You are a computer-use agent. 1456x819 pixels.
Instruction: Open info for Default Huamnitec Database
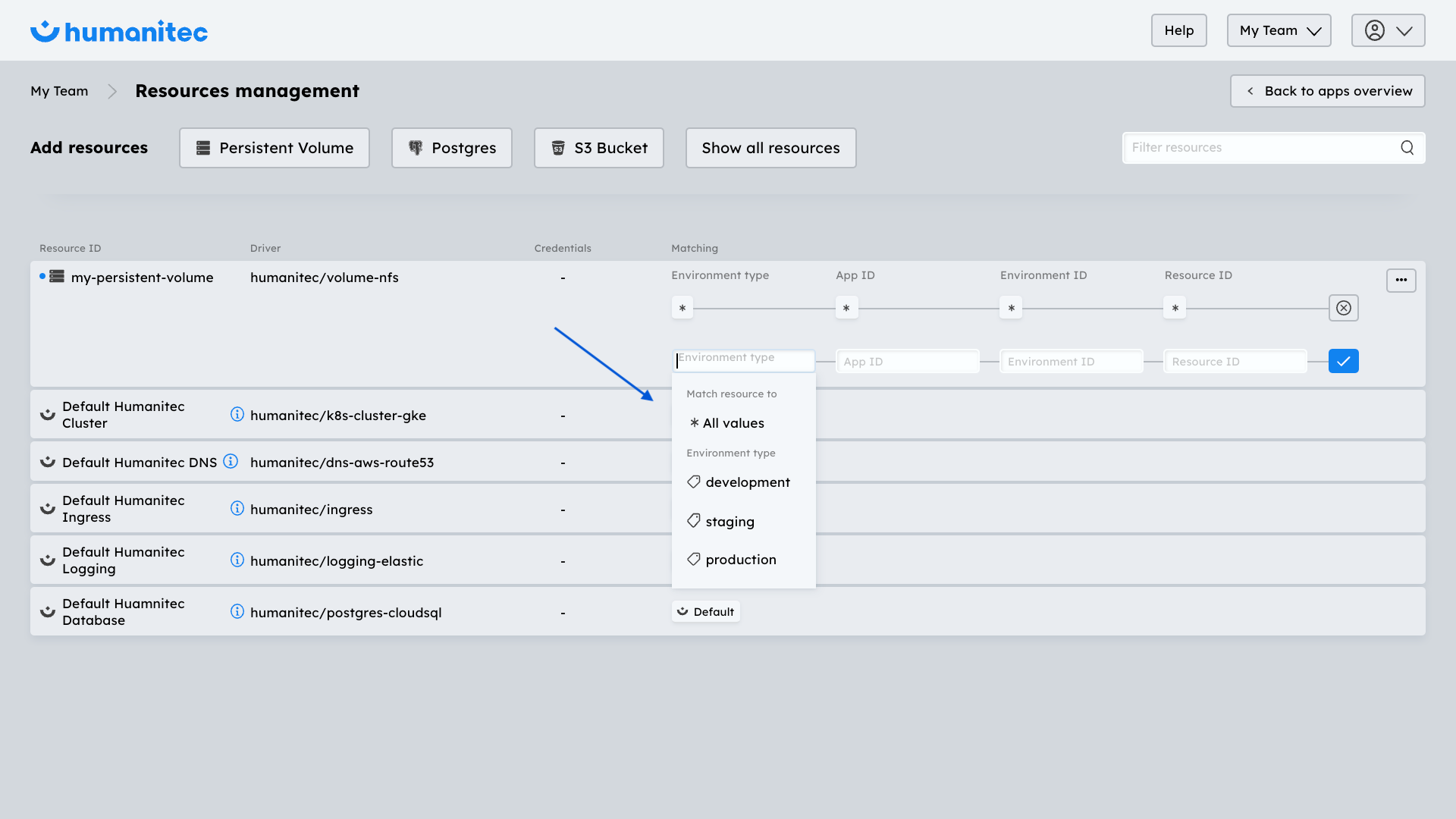coord(237,611)
